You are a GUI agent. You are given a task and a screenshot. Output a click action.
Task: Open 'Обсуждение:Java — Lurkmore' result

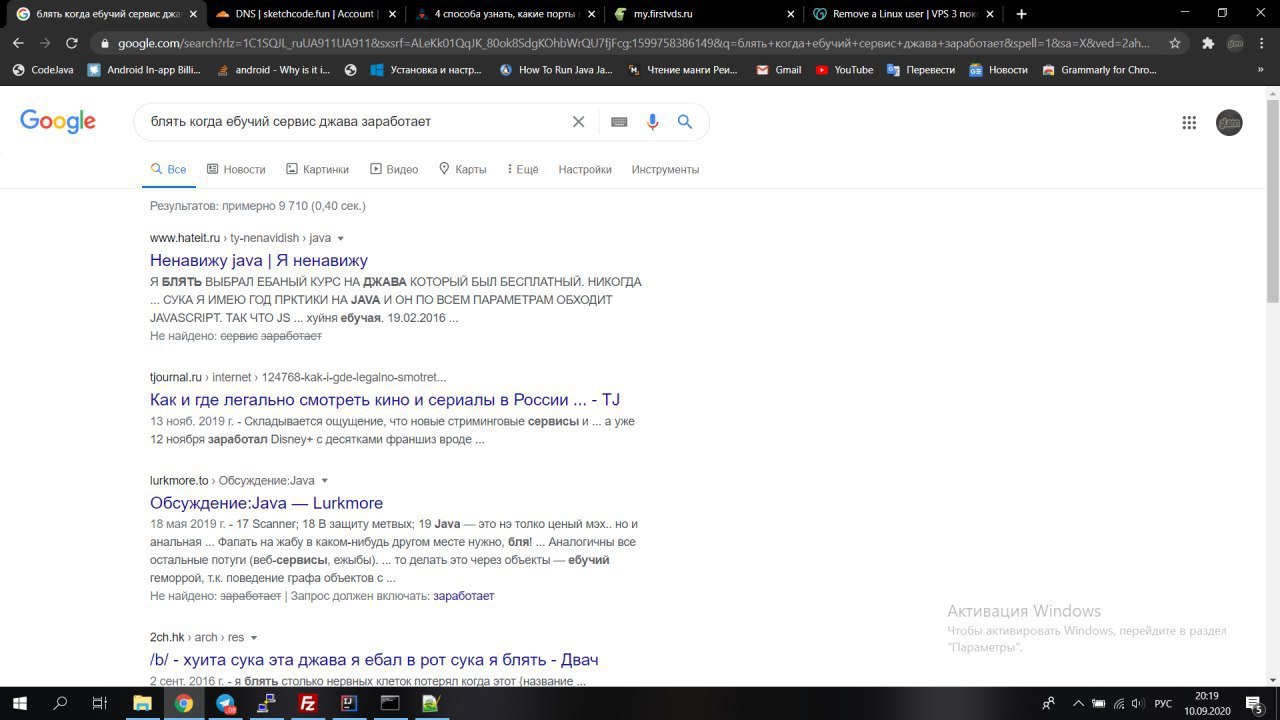(x=266, y=503)
